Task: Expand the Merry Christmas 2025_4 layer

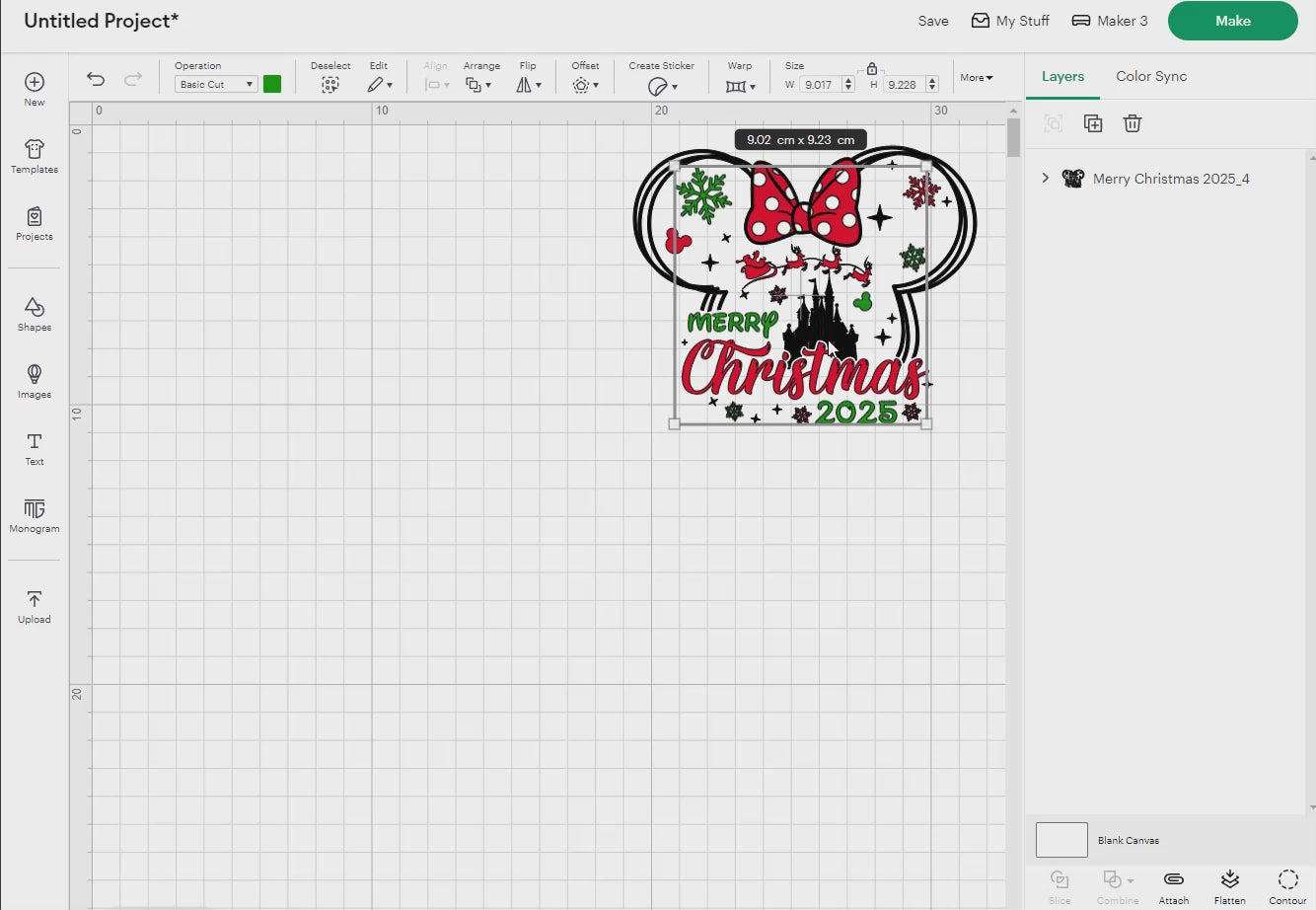Action: [1046, 179]
